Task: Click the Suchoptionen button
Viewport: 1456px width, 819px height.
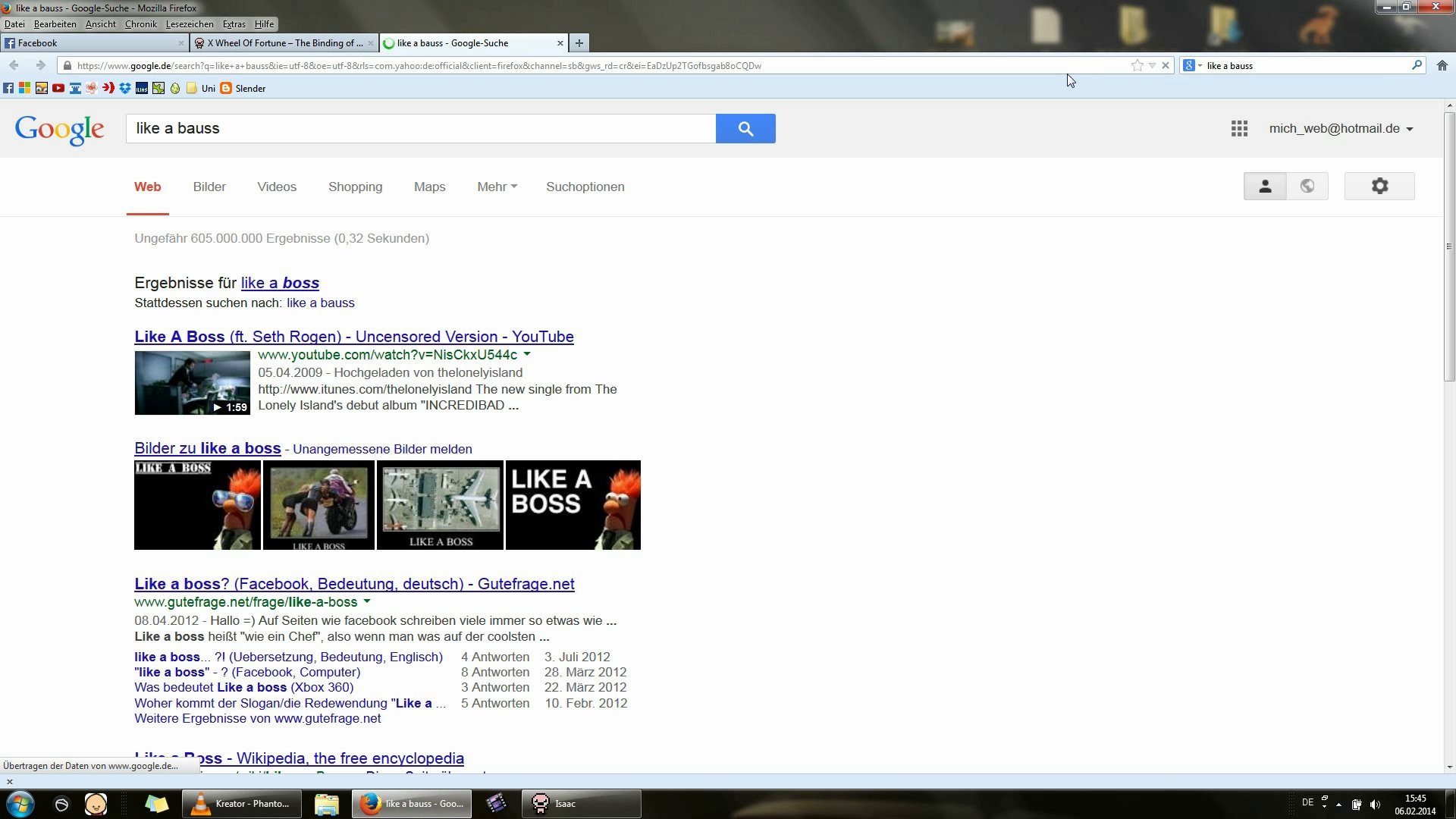Action: point(585,187)
